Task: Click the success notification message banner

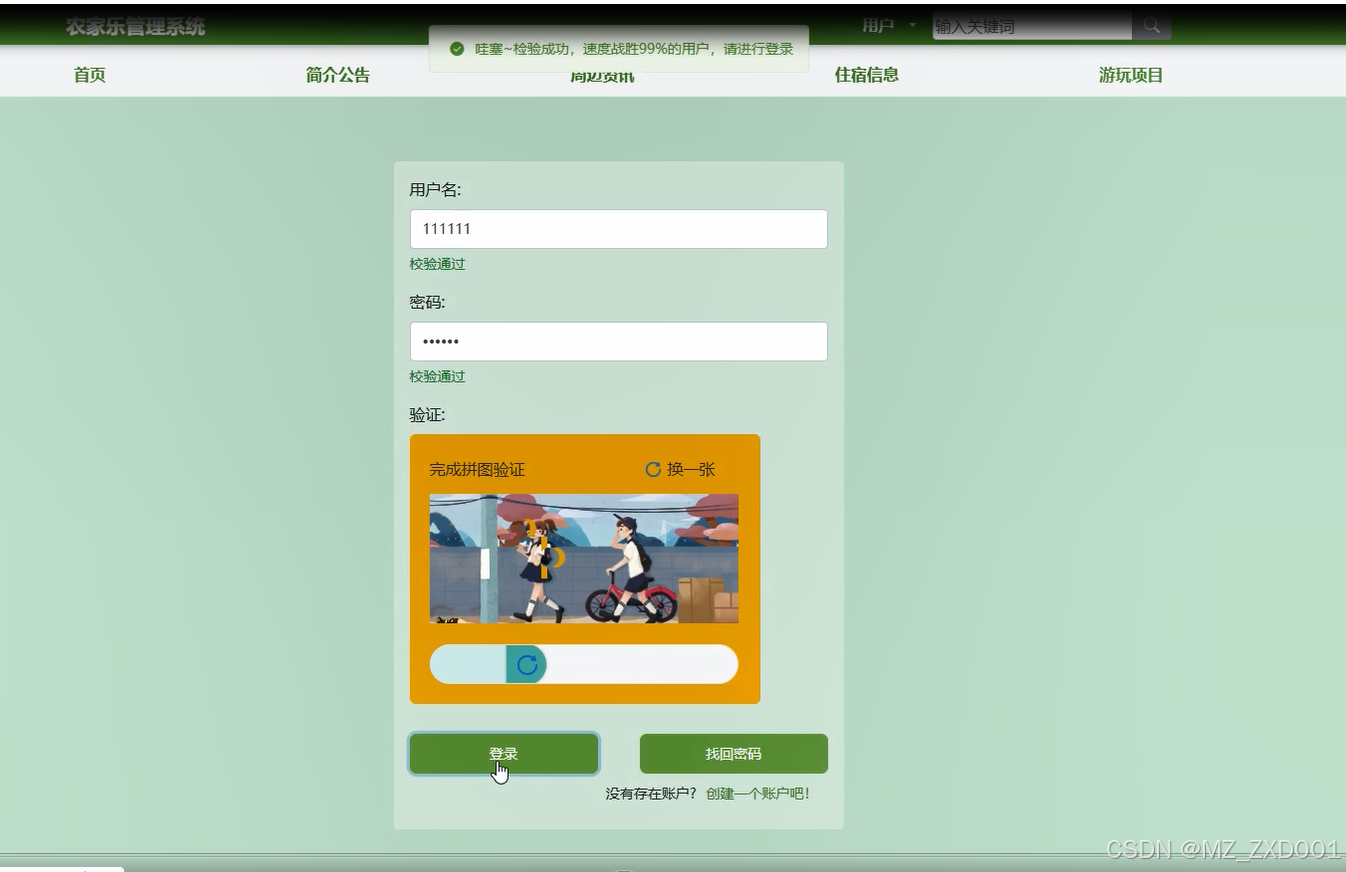Action: [619, 49]
